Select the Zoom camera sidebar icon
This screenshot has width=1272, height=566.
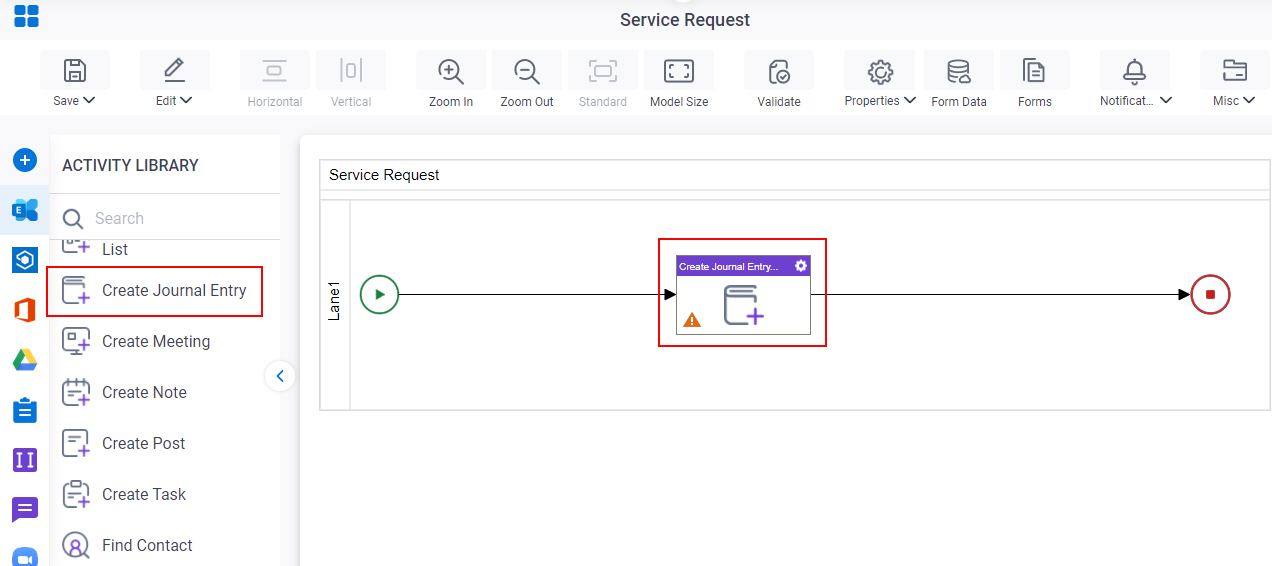pyautogui.click(x=25, y=556)
